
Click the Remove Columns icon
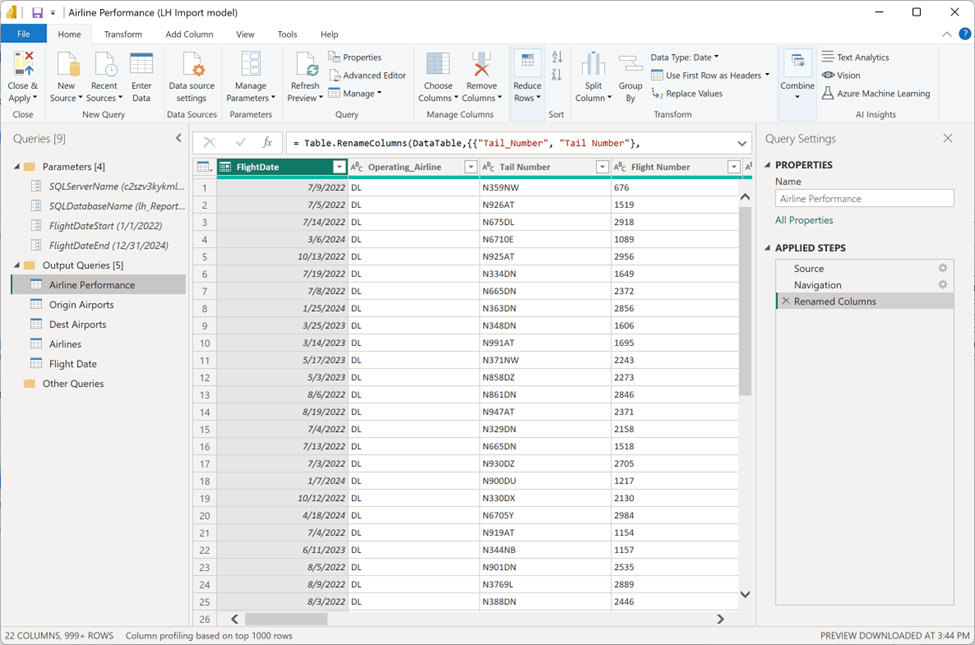pyautogui.click(x=481, y=64)
